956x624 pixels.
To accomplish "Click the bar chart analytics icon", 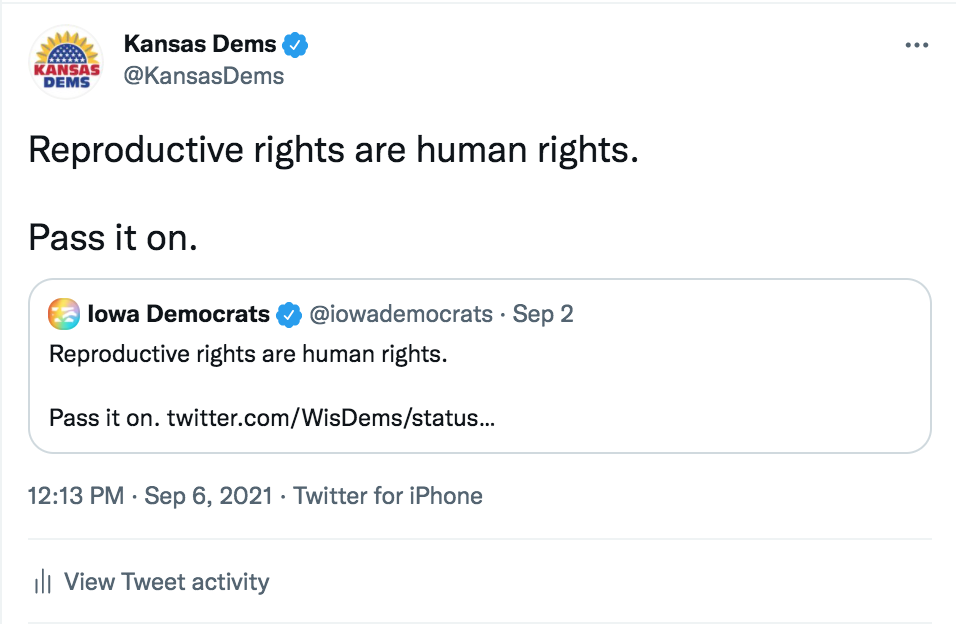I will [42, 582].
